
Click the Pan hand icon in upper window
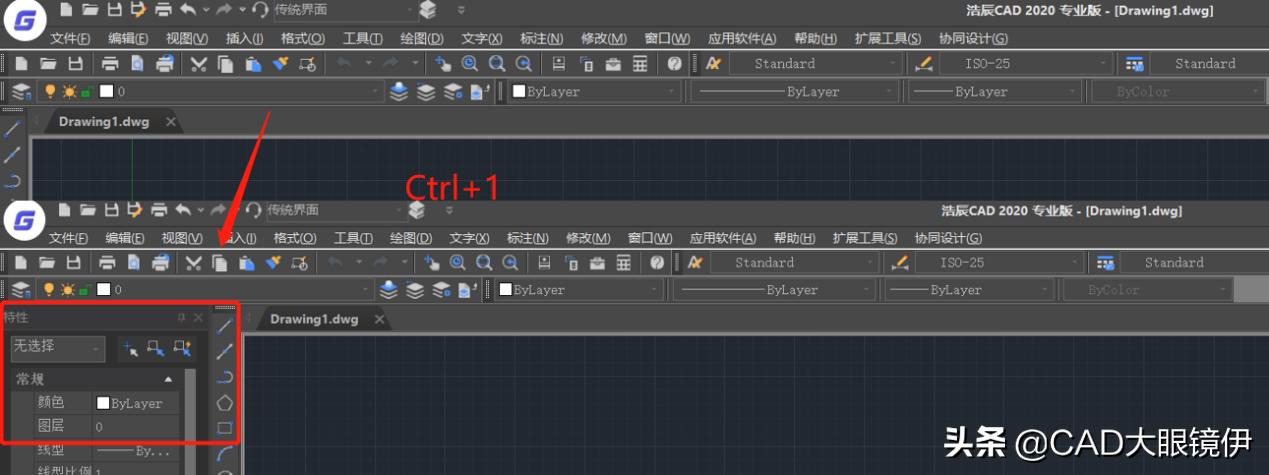[x=443, y=63]
